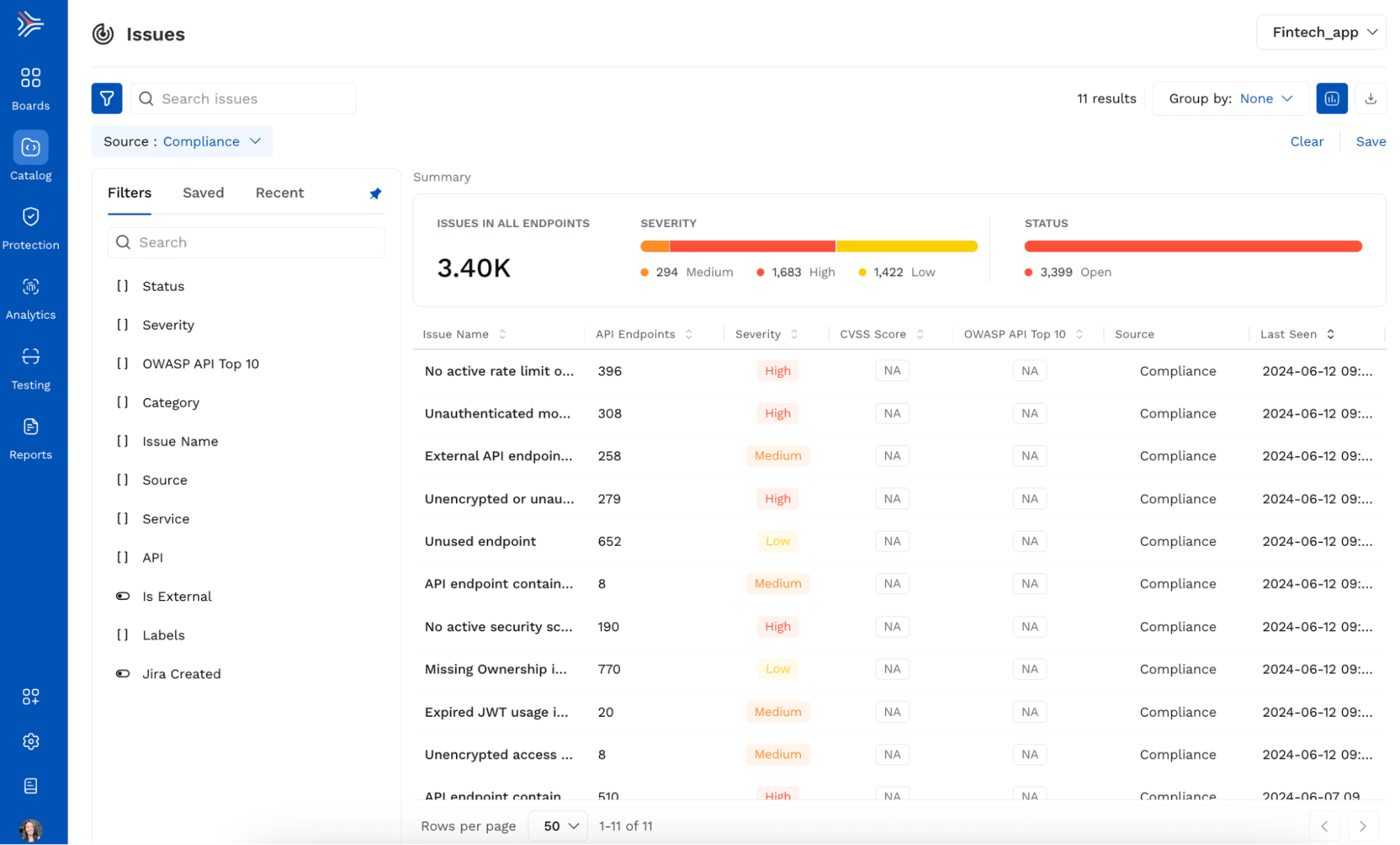Open the rows per page 50 dropdown
The image size is (1400, 845).
559,826
